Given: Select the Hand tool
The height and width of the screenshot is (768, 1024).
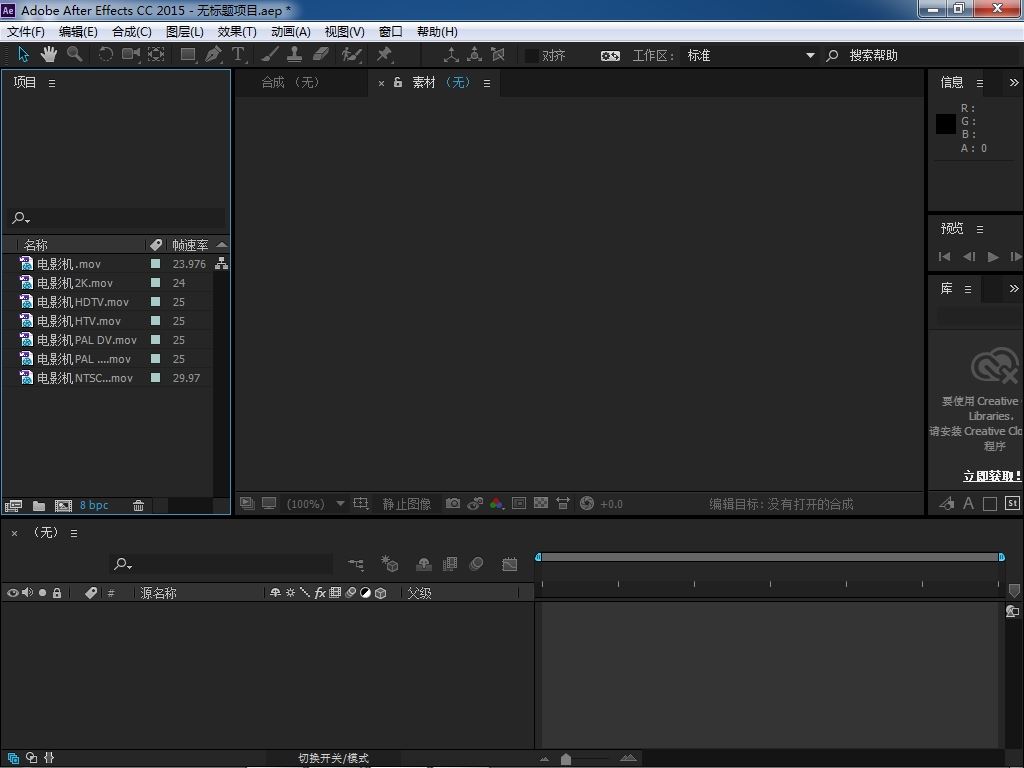Looking at the screenshot, I should click(49, 55).
